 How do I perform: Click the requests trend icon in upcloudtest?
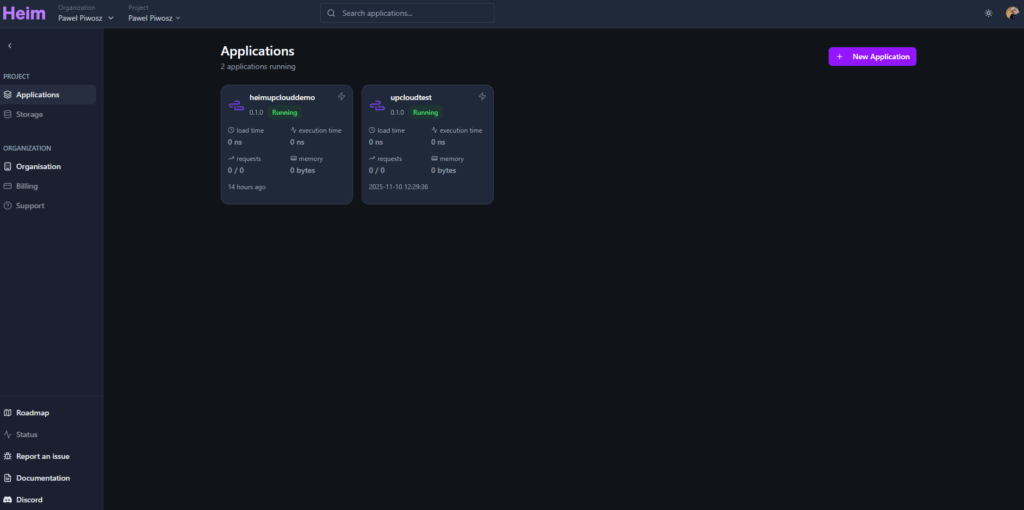372,158
